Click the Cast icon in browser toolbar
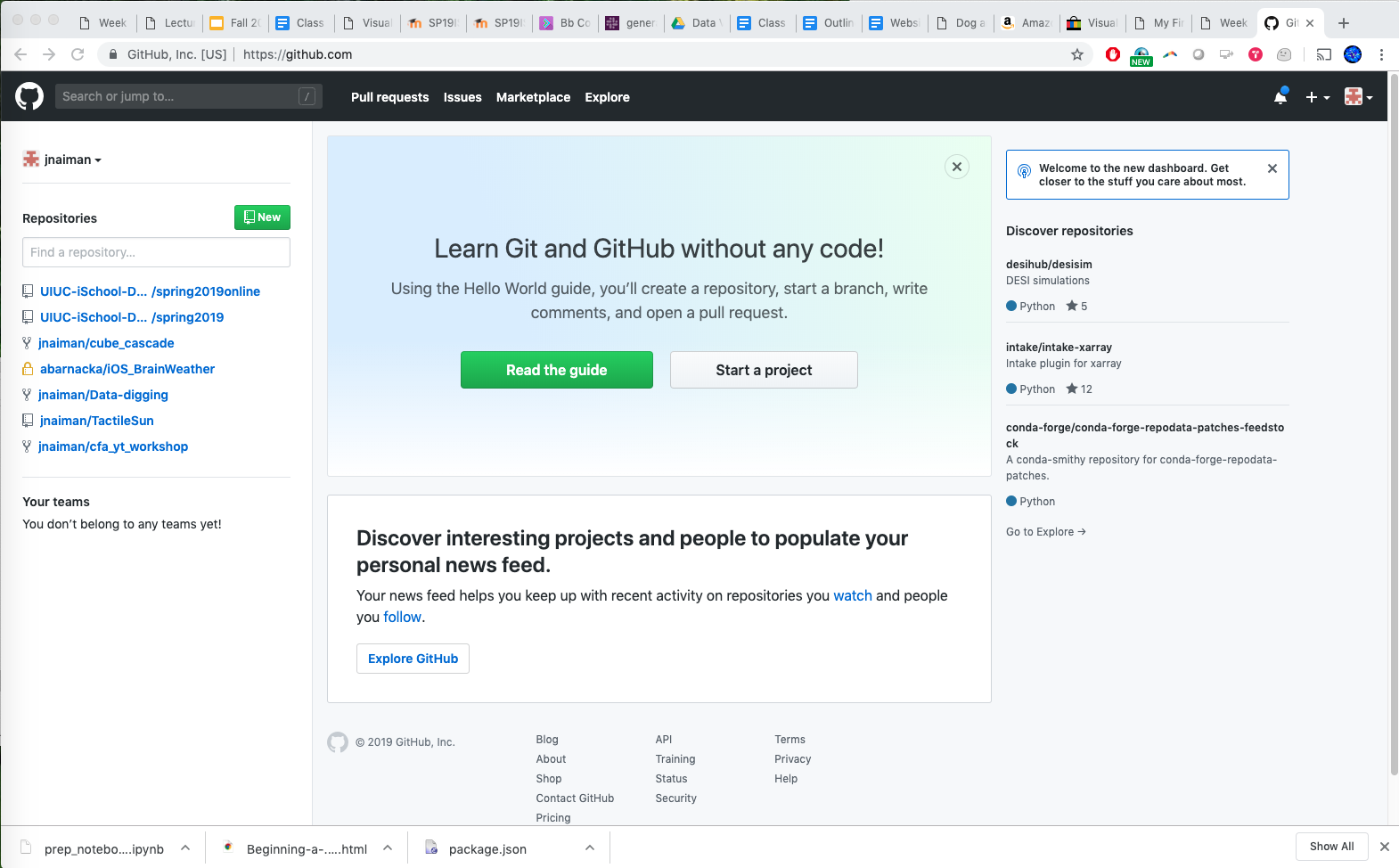Image resolution: width=1399 pixels, height=868 pixels. click(1324, 54)
